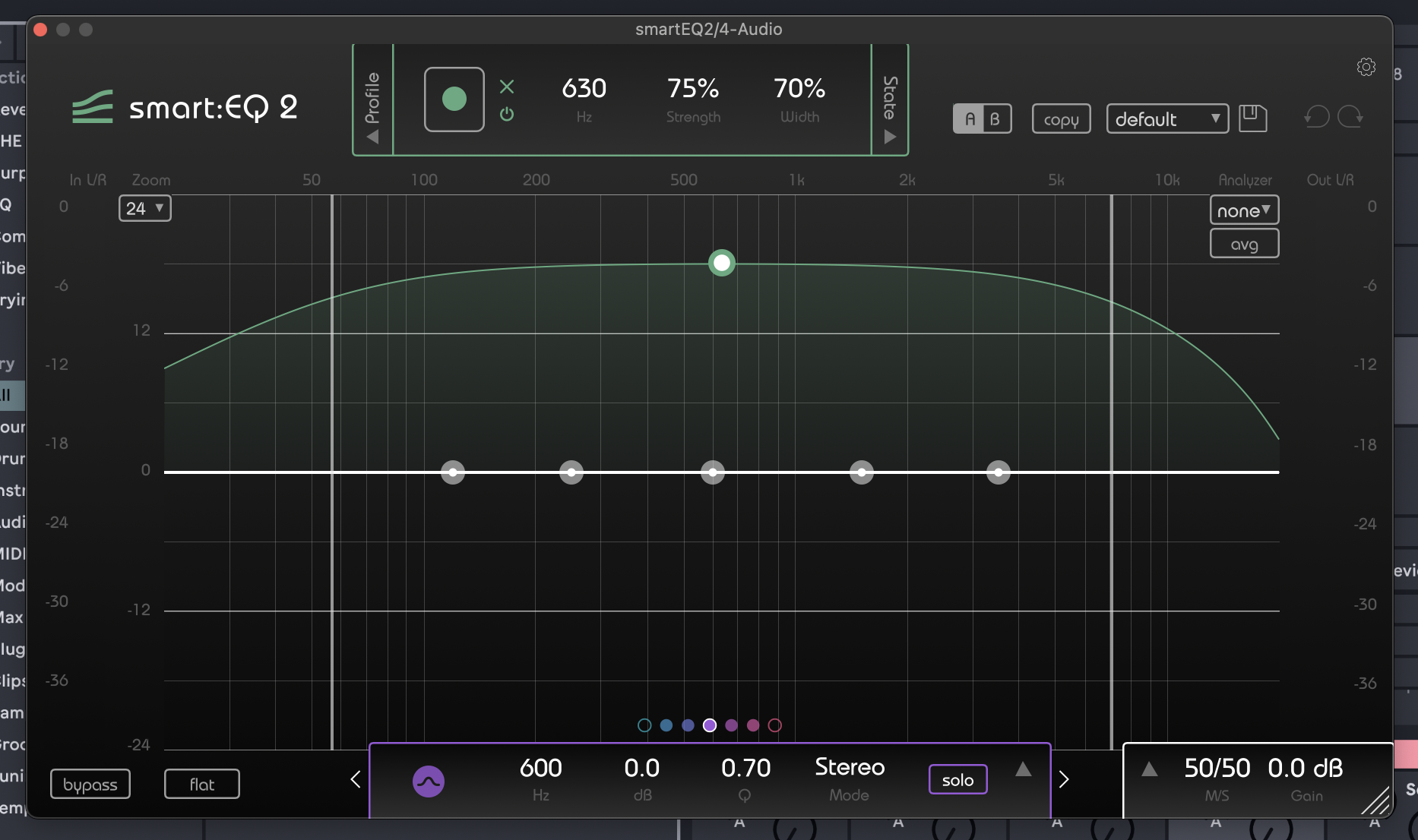Viewport: 1418px width, 840px height.
Task: Click the bypass button
Action: click(x=90, y=785)
